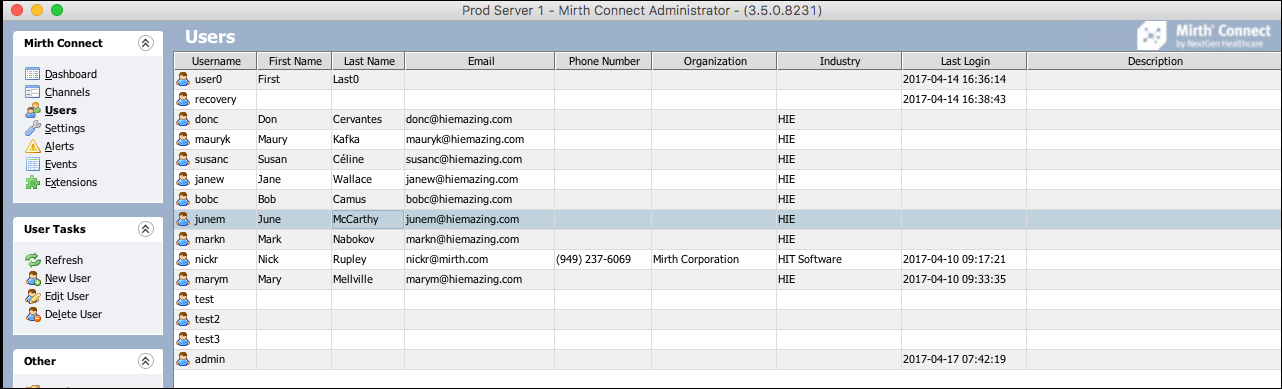
Task: Click the Users icon in sidebar
Action: pyautogui.click(x=32, y=110)
